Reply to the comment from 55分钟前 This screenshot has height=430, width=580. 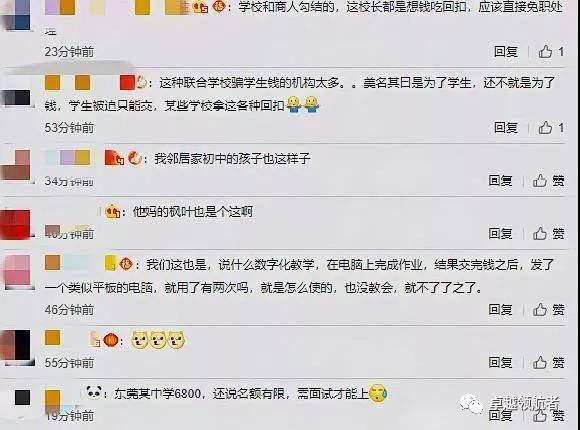(500, 362)
